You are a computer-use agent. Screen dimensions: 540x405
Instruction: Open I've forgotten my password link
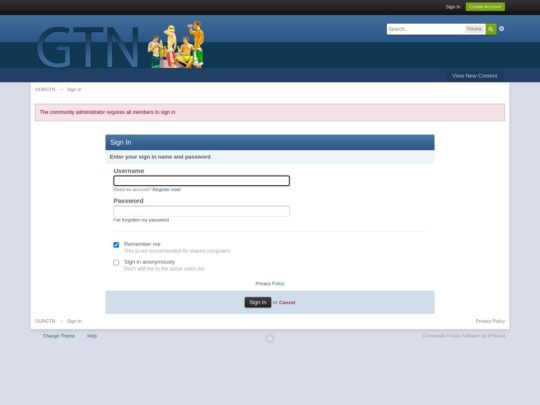(141, 220)
